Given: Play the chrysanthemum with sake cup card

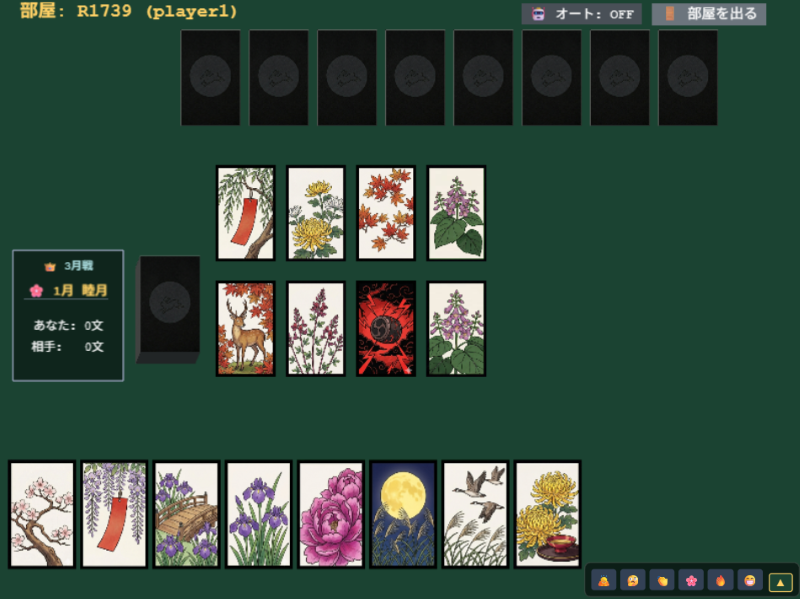Looking at the screenshot, I should 547,514.
